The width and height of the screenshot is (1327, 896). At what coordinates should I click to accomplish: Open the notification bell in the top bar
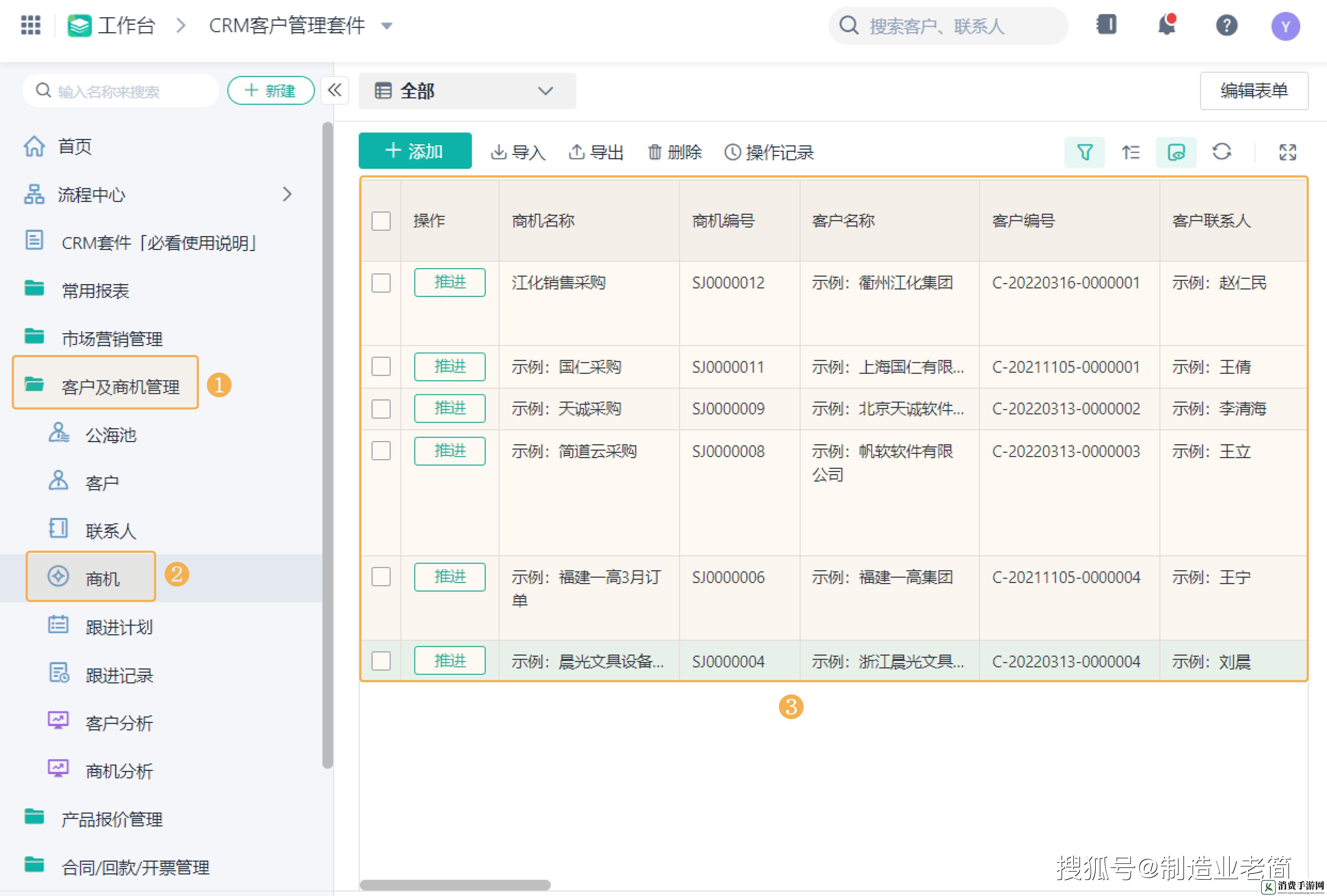(x=1167, y=25)
